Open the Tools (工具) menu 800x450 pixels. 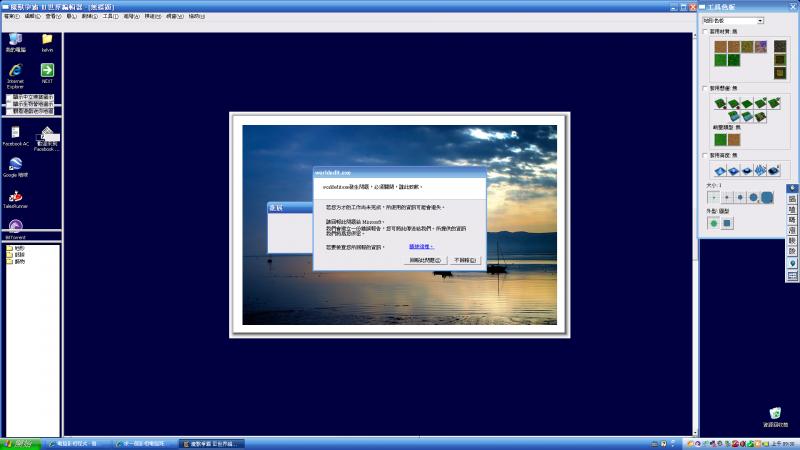point(110,16)
